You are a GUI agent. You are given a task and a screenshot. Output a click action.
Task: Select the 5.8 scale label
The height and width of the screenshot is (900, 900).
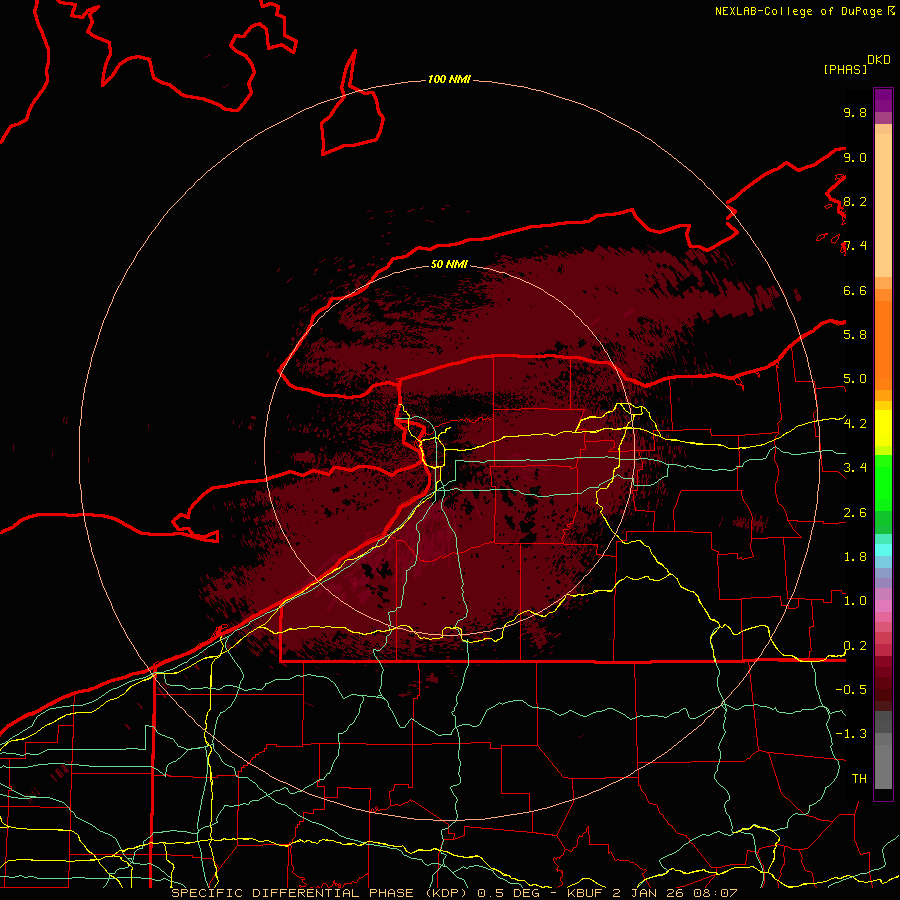pos(855,334)
